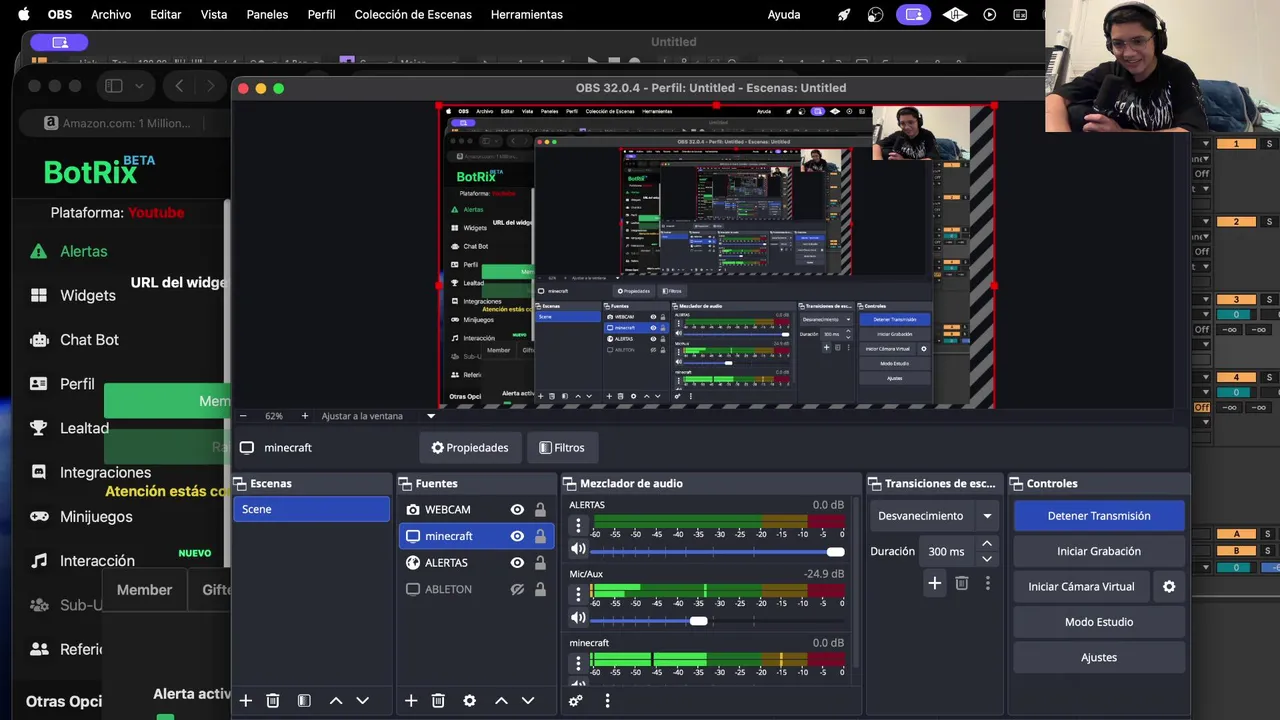Add a new scene with the plus icon

pos(246,701)
